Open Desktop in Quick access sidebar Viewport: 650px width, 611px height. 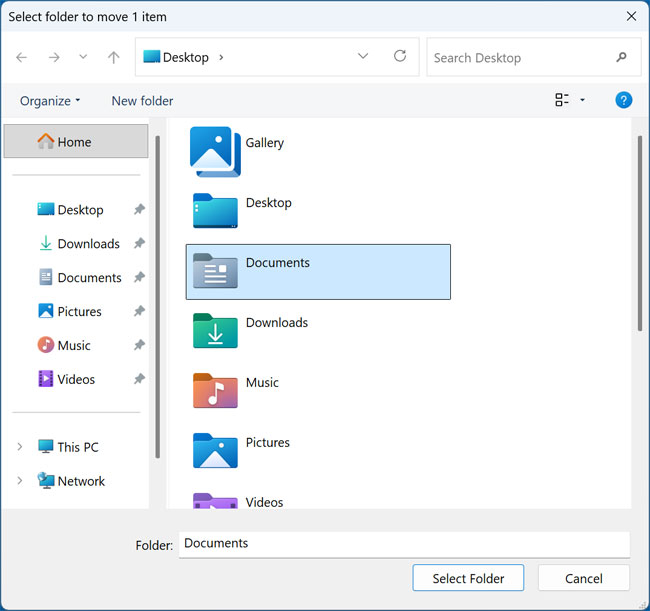80,210
